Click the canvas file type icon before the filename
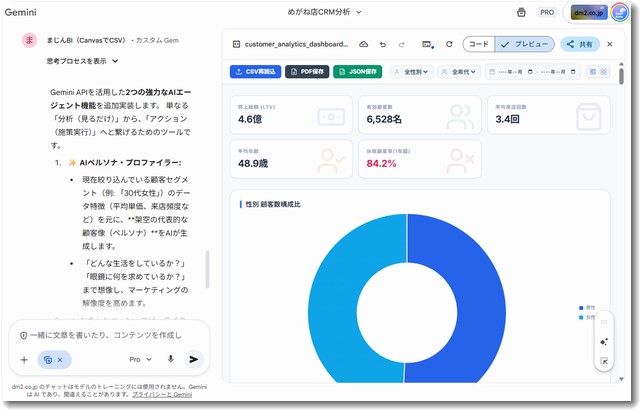The height and width of the screenshot is (410, 640). (x=236, y=44)
